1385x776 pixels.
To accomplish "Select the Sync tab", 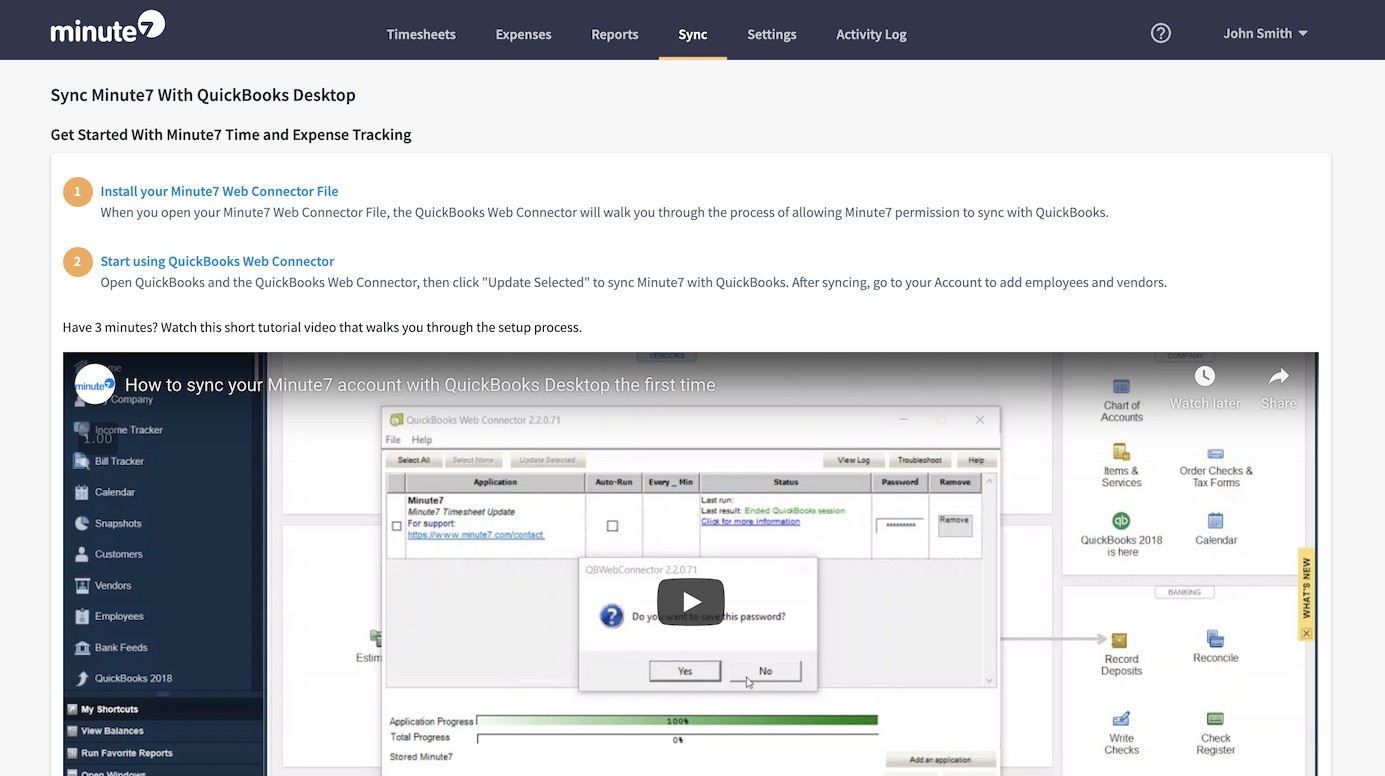I will pyautogui.click(x=692, y=34).
